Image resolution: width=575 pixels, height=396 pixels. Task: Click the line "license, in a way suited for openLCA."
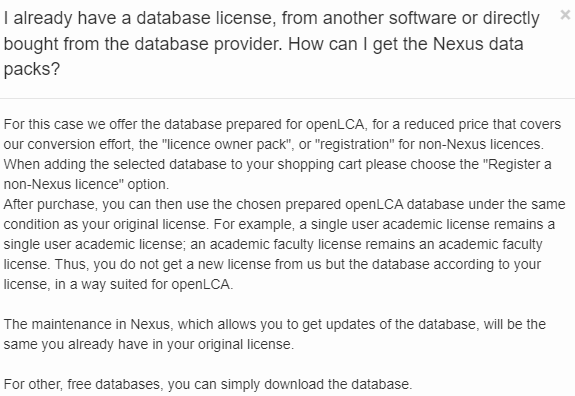(x=118, y=284)
